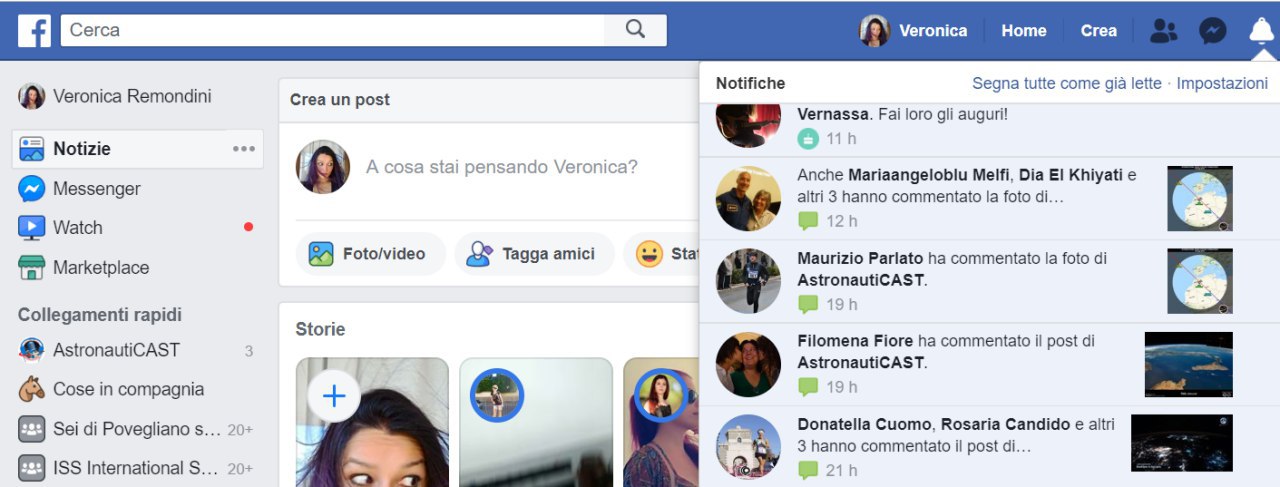Click the Storie section heading
Screen dimensions: 1280x487
tap(320, 329)
